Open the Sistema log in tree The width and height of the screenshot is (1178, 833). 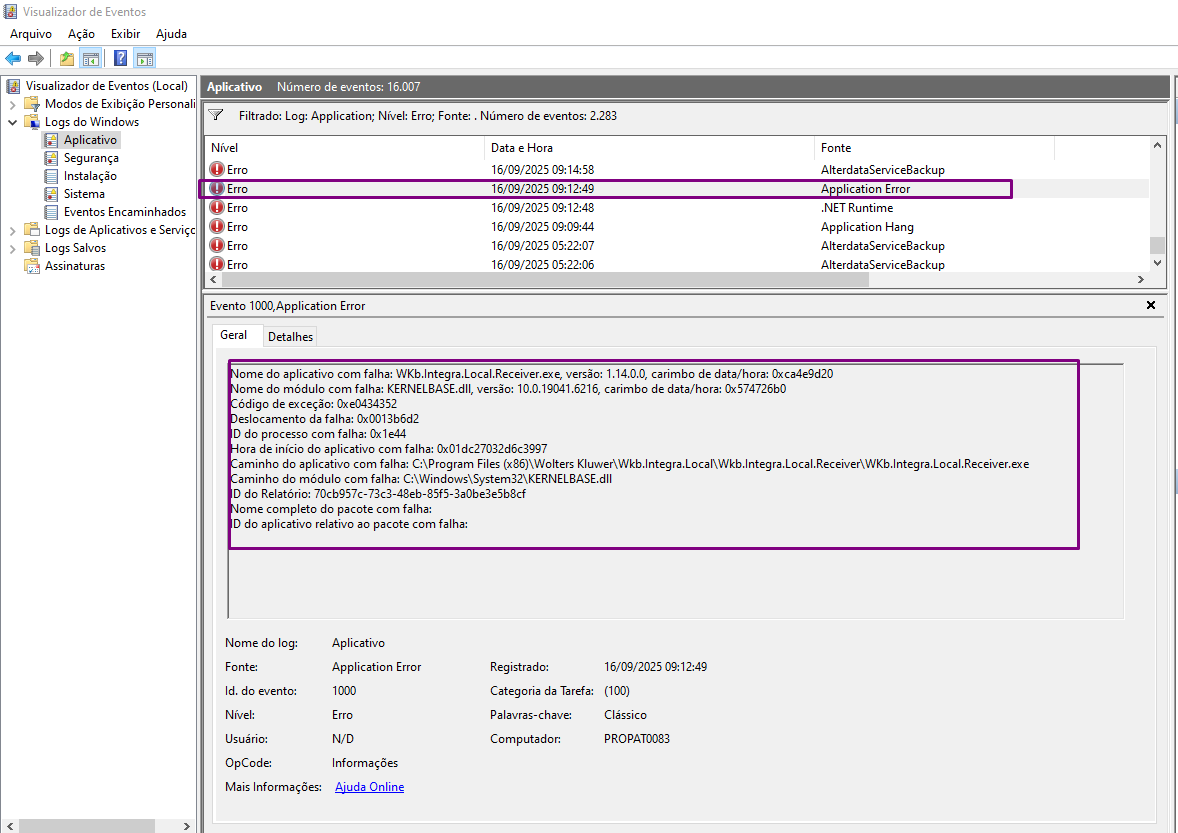tap(84, 194)
